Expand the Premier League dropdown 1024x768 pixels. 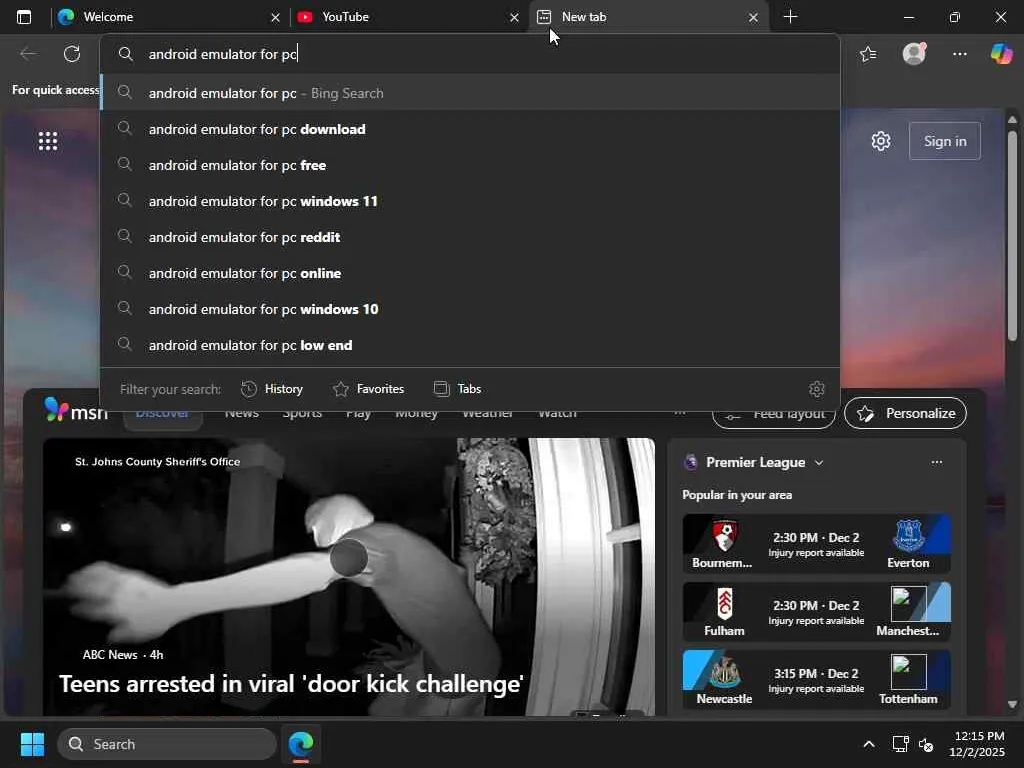point(819,462)
